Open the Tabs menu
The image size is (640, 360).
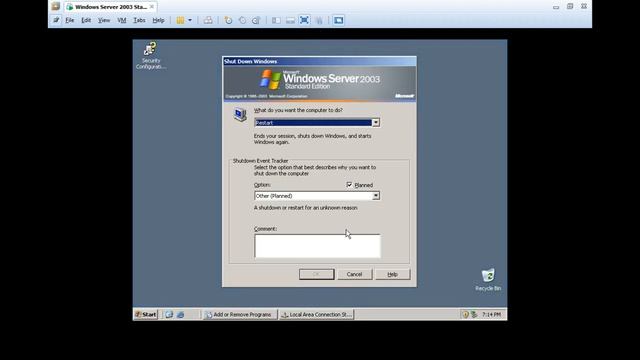point(139,20)
